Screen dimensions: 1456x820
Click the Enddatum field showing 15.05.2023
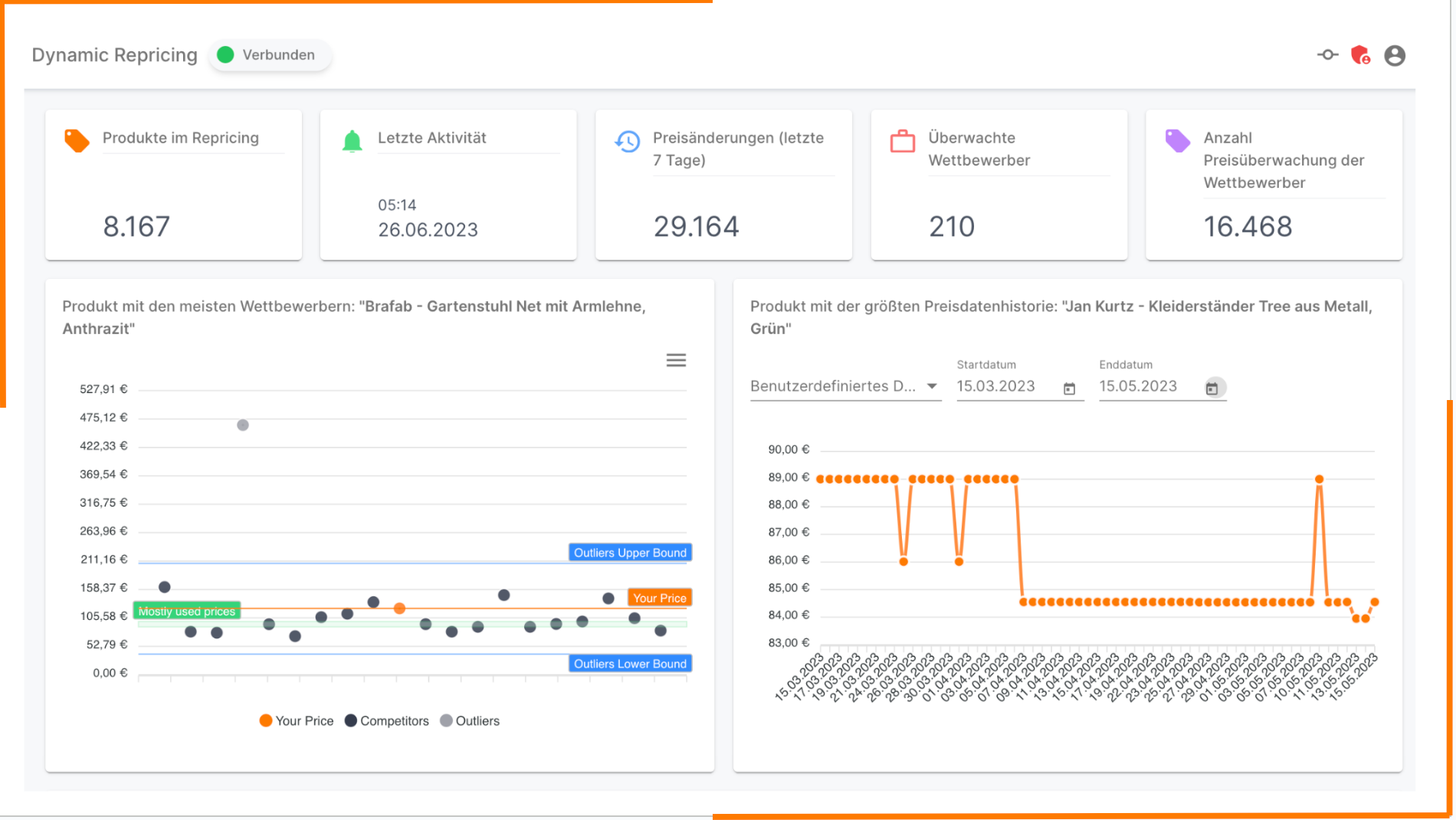pyautogui.click(x=1162, y=386)
